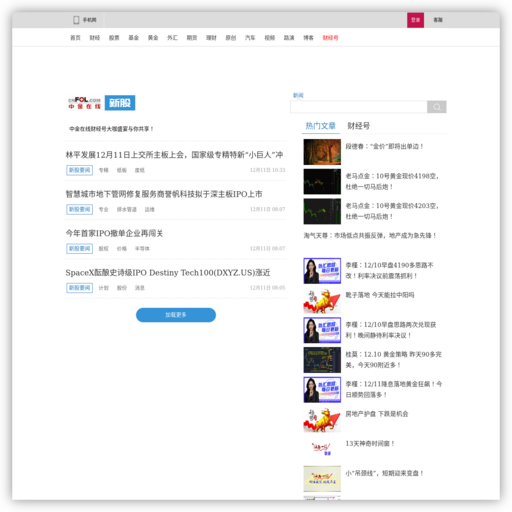Switch to the 财经号 sidebar tab
The height and width of the screenshot is (512, 512).
359,126
